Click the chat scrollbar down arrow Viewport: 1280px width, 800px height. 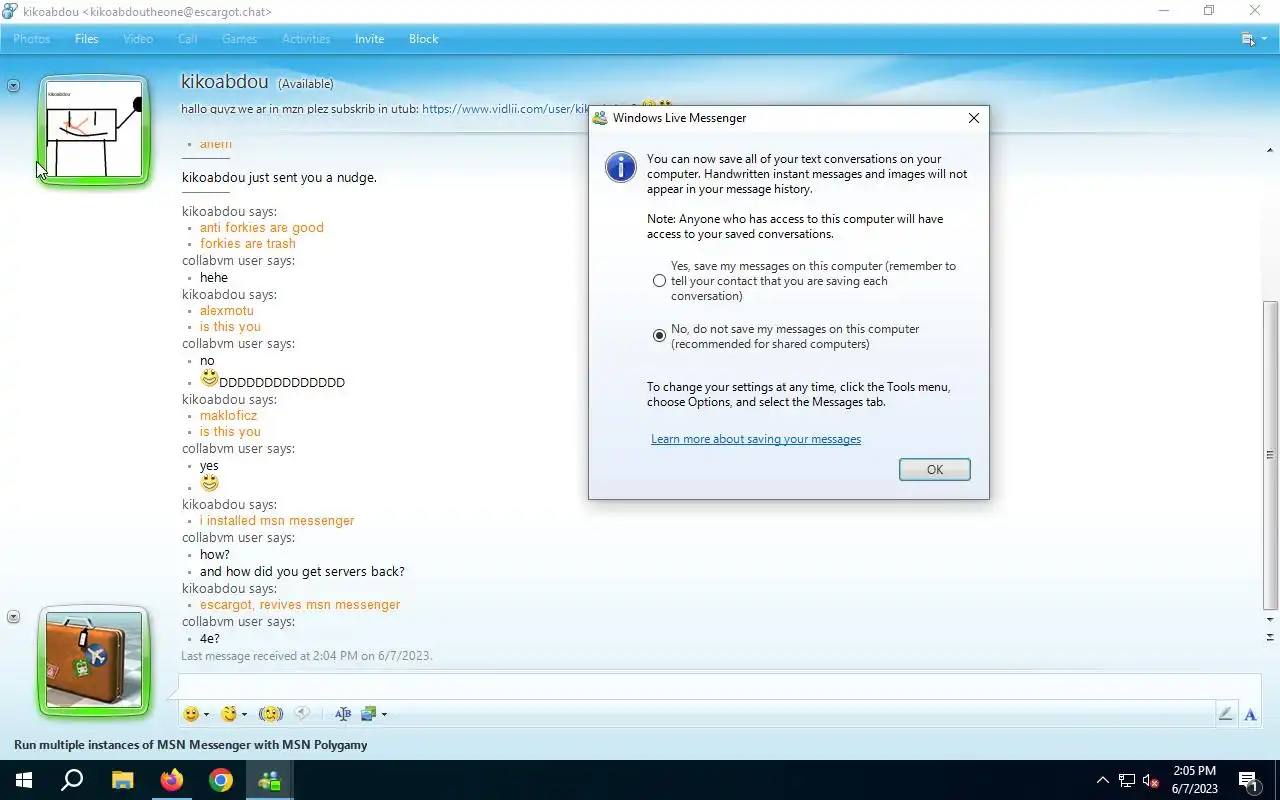(x=1271, y=620)
